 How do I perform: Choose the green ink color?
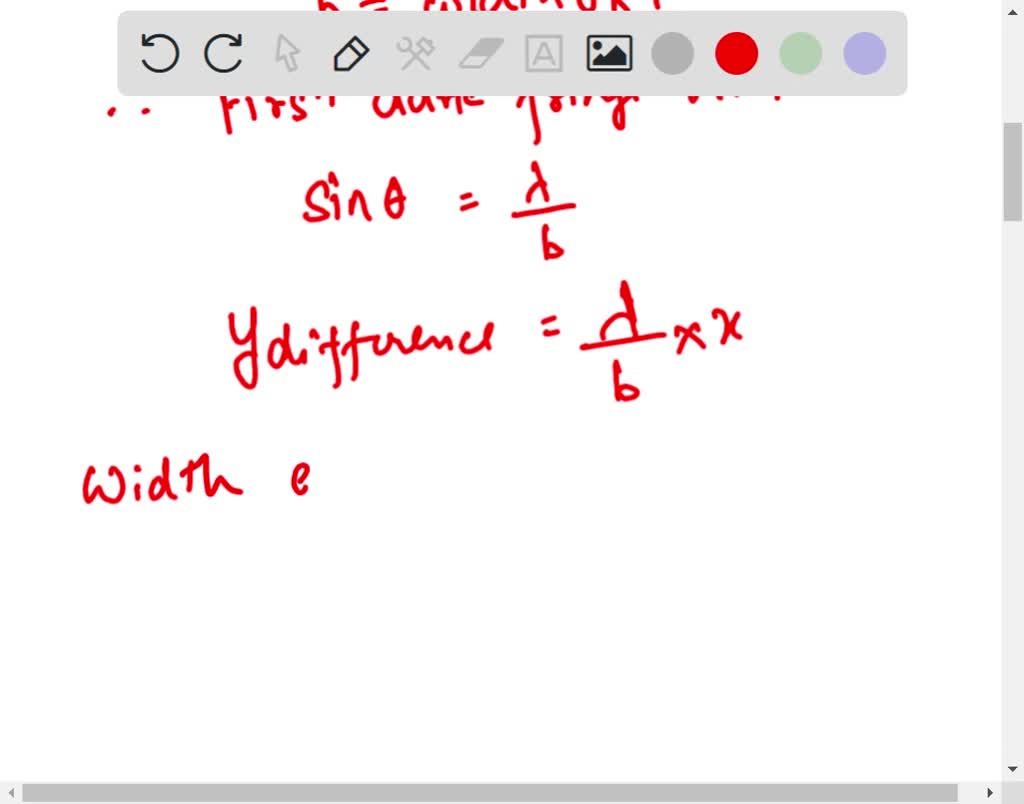(x=799, y=54)
